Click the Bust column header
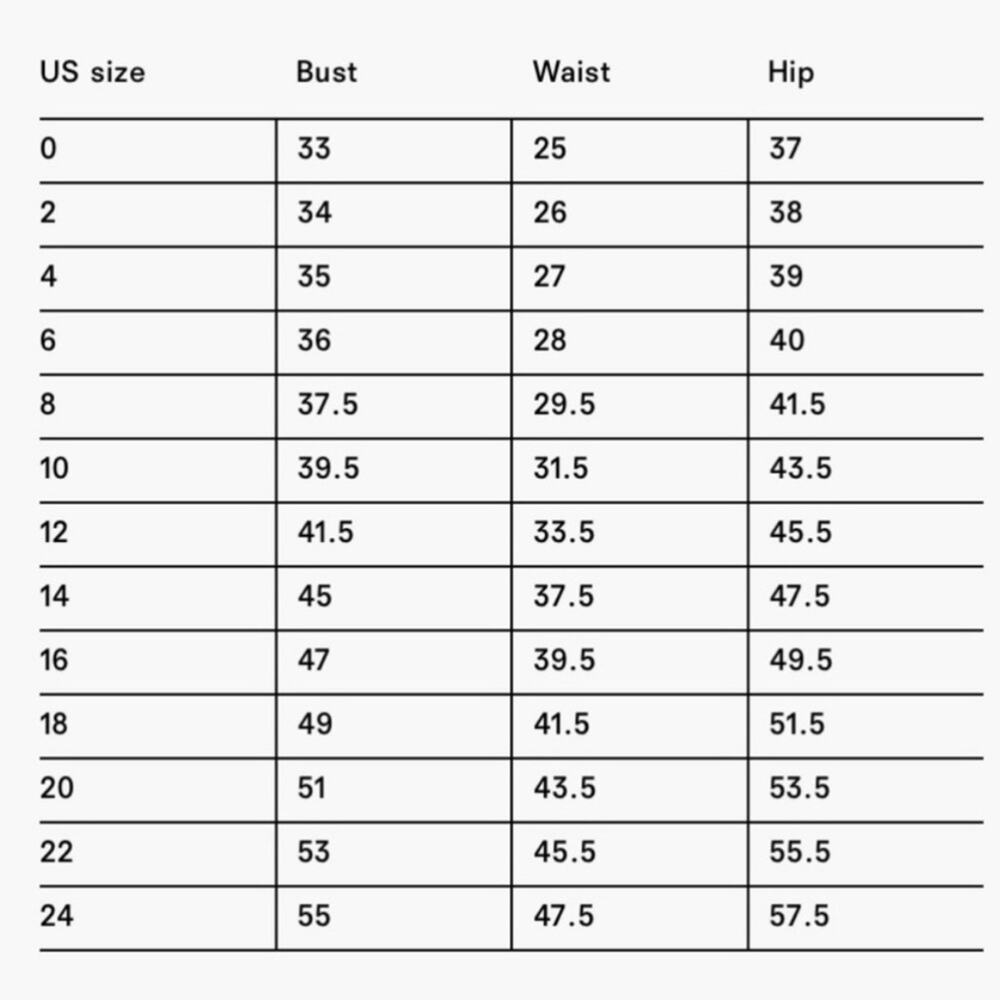Viewport: 1000px width, 1000px height. 326,72
